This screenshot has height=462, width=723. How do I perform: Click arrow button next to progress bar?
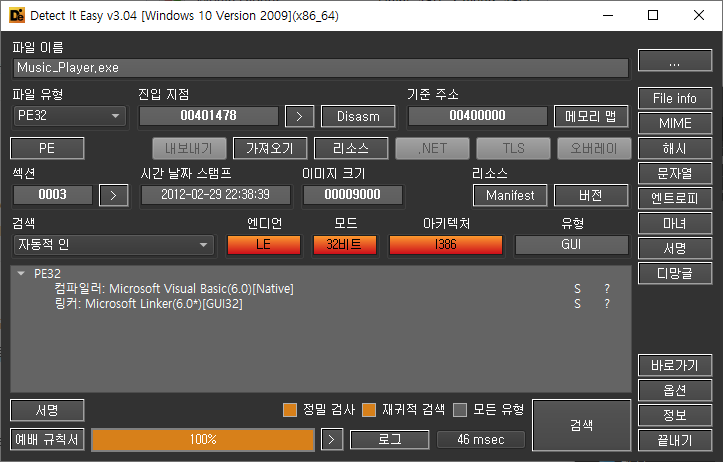[332, 440]
